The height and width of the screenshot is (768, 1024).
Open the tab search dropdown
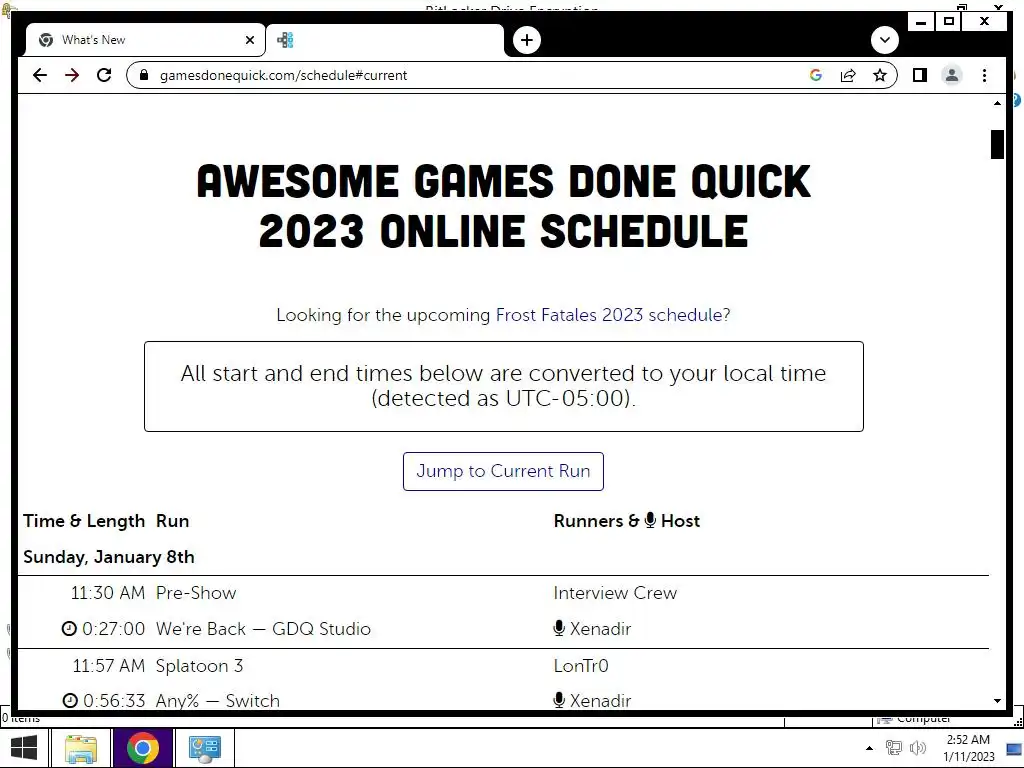tap(884, 40)
